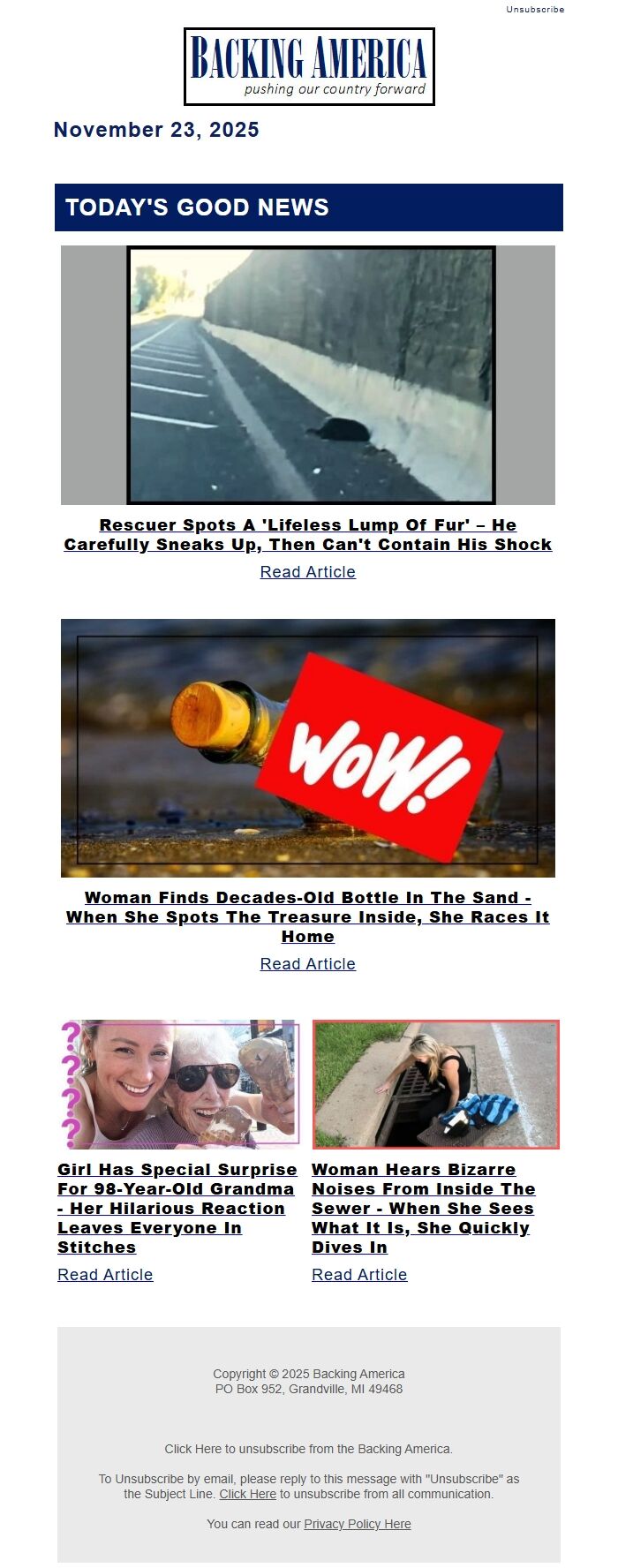Image resolution: width=618 pixels, height=1568 pixels.
Task: Click the November 23, 2025 date text
Action: 156,130
